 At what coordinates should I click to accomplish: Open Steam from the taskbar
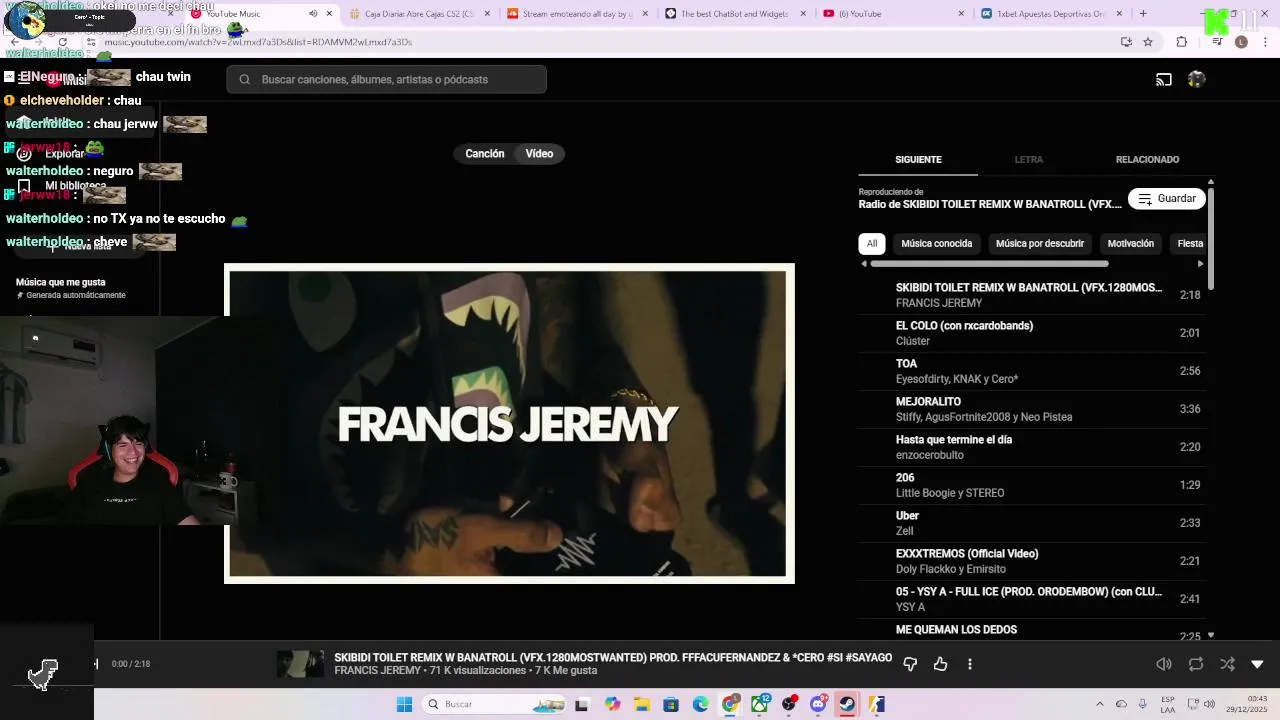click(x=847, y=704)
